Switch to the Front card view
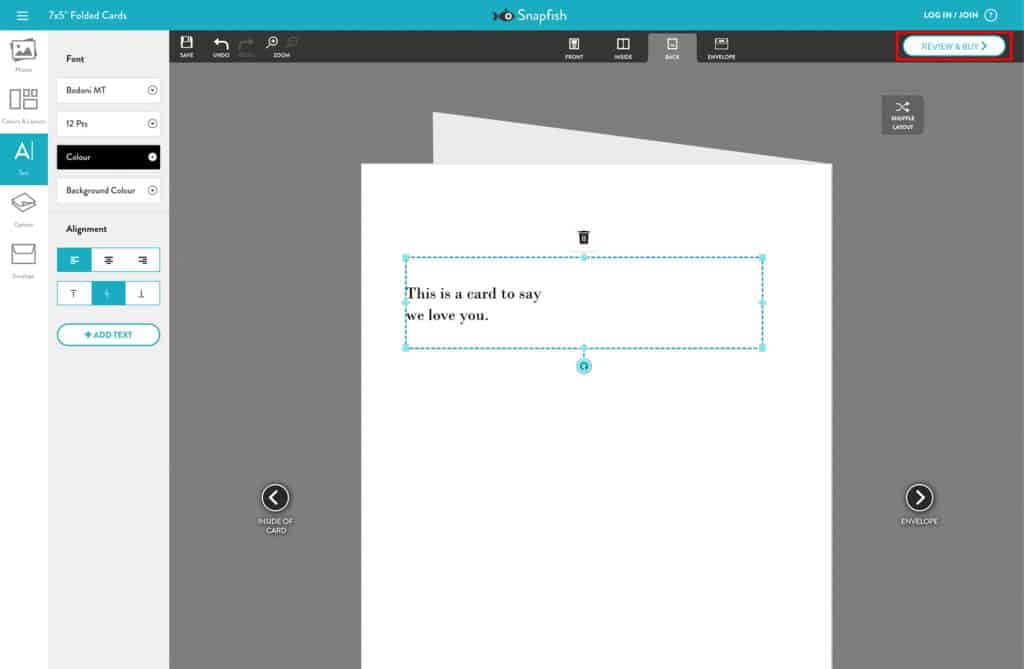1024x669 pixels. 574,47
